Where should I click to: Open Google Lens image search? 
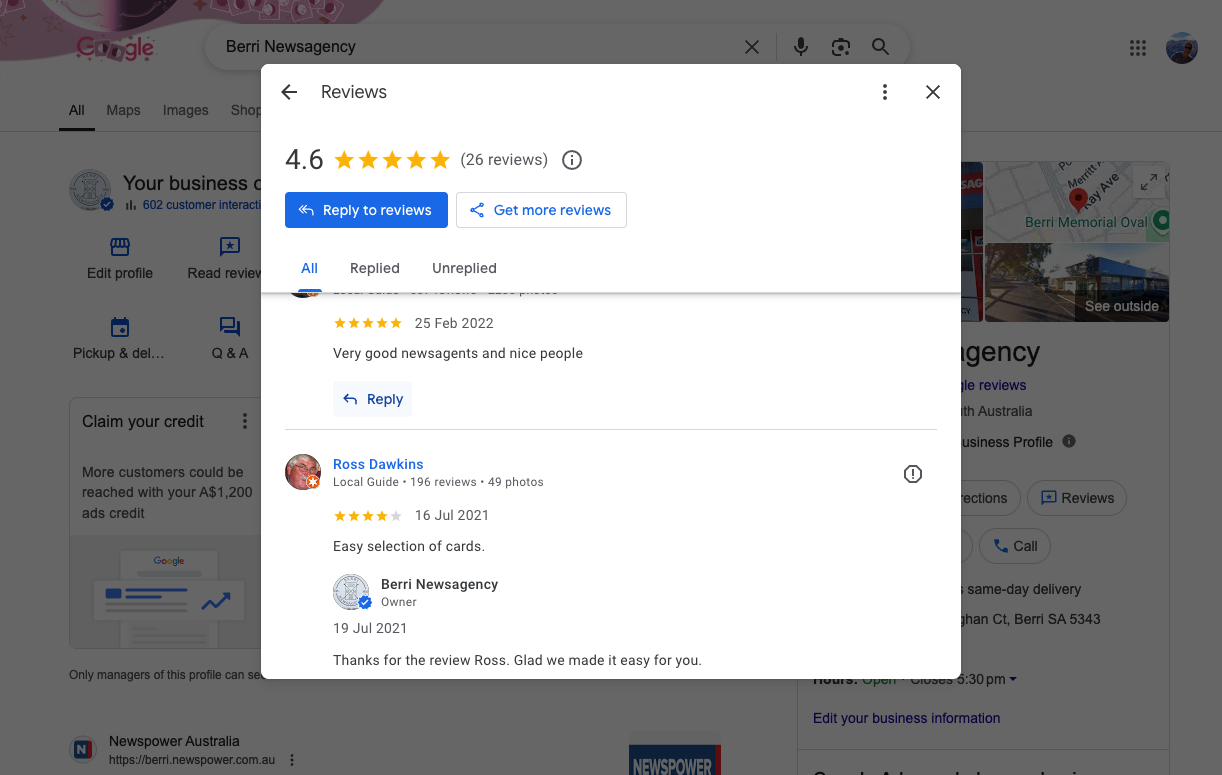840,47
